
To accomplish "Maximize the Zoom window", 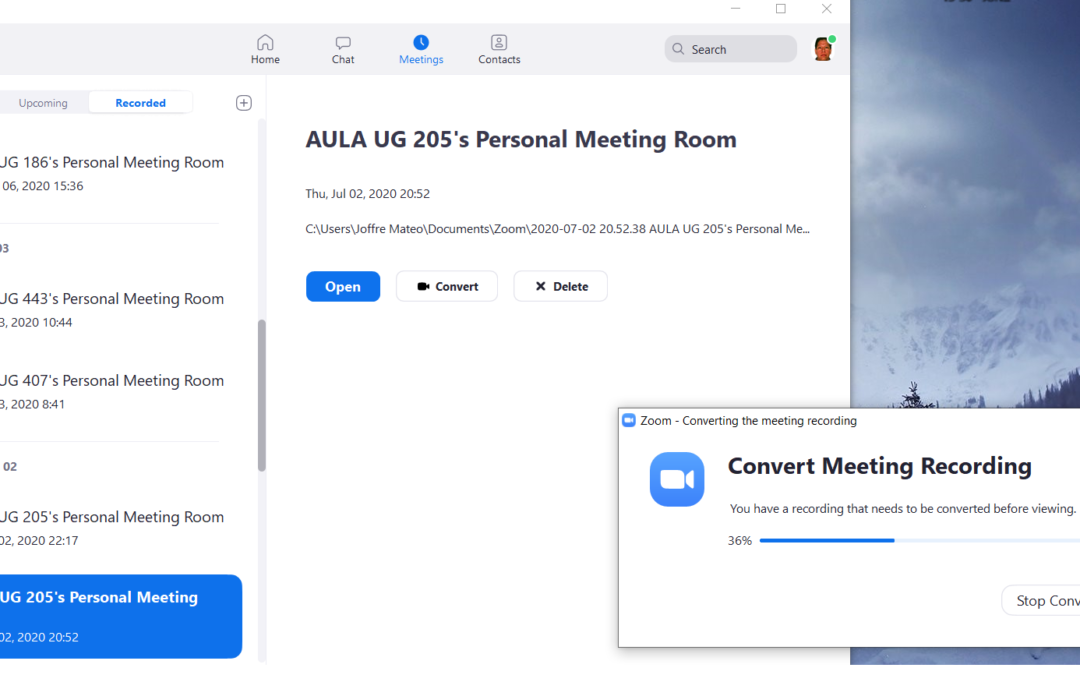I will tap(780, 9).
